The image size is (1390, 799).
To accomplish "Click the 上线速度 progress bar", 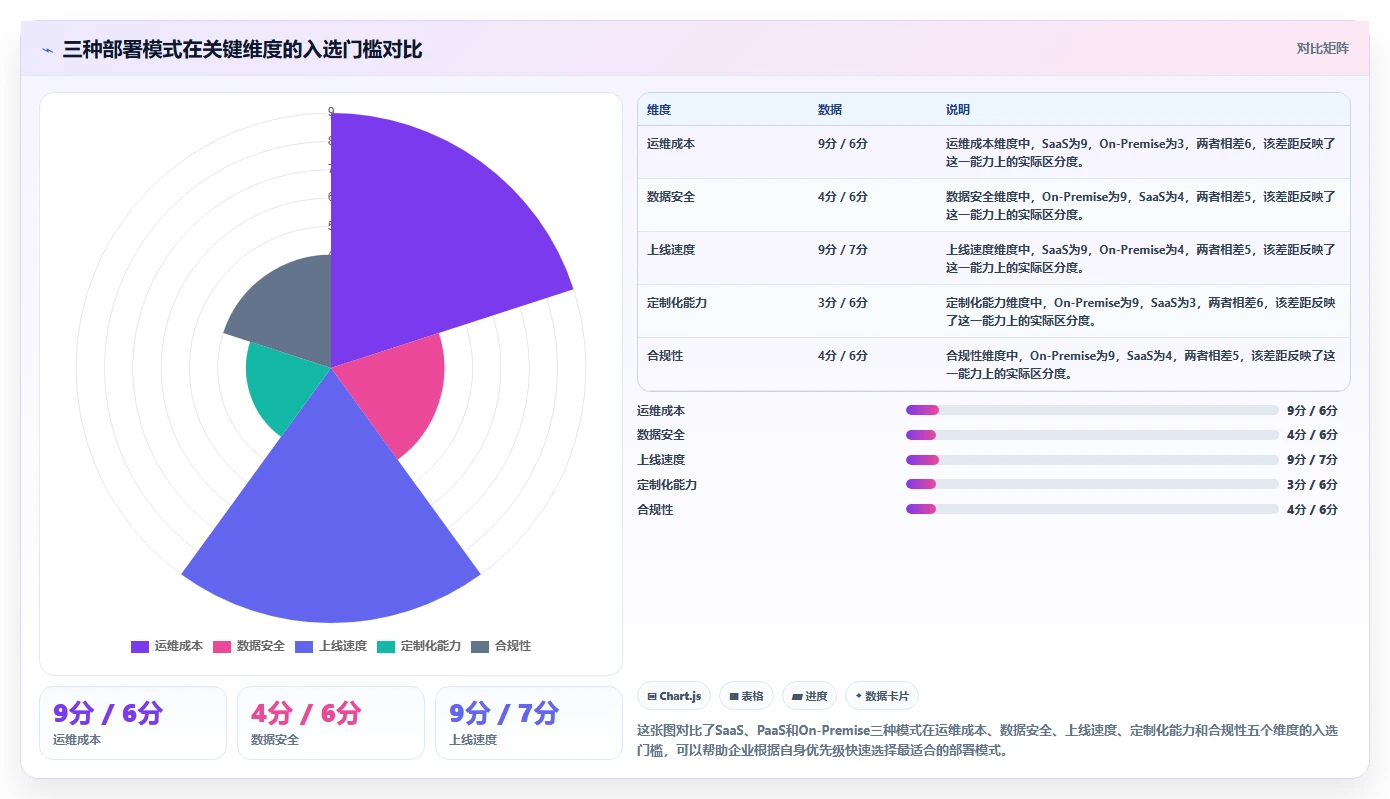I will tap(1092, 460).
